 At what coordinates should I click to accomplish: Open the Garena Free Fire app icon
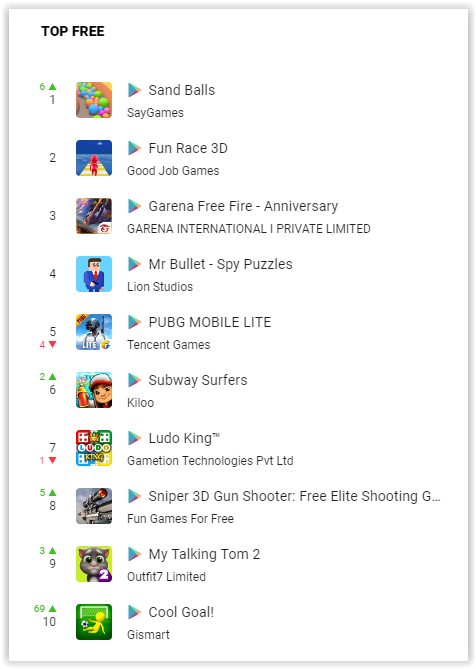point(94,216)
